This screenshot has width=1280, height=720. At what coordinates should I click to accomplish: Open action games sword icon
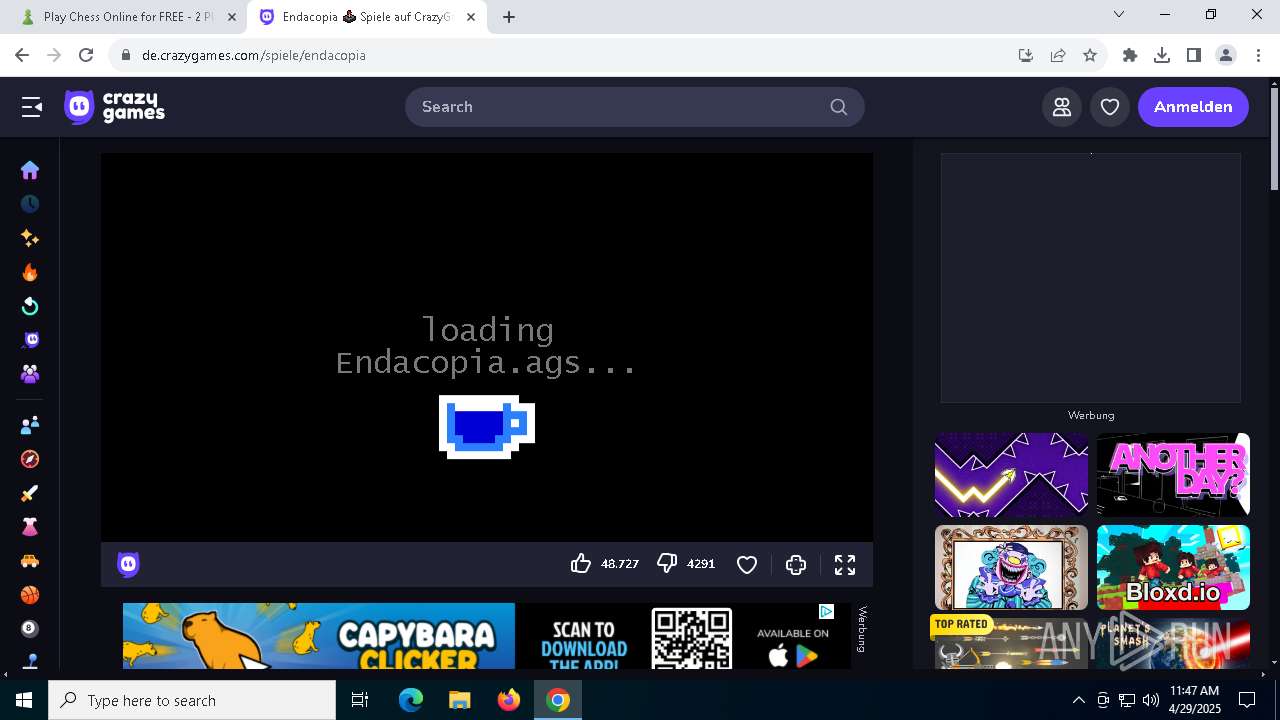click(x=30, y=493)
